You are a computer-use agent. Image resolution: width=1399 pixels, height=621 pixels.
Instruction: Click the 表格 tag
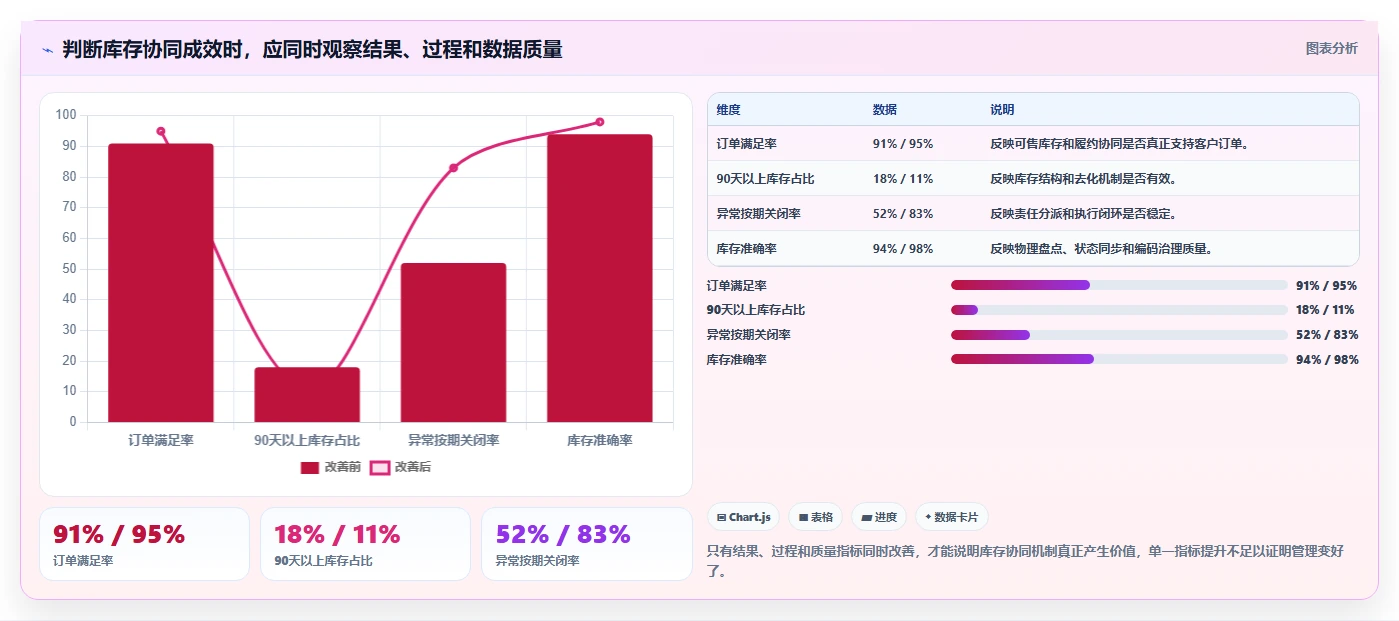click(x=816, y=517)
